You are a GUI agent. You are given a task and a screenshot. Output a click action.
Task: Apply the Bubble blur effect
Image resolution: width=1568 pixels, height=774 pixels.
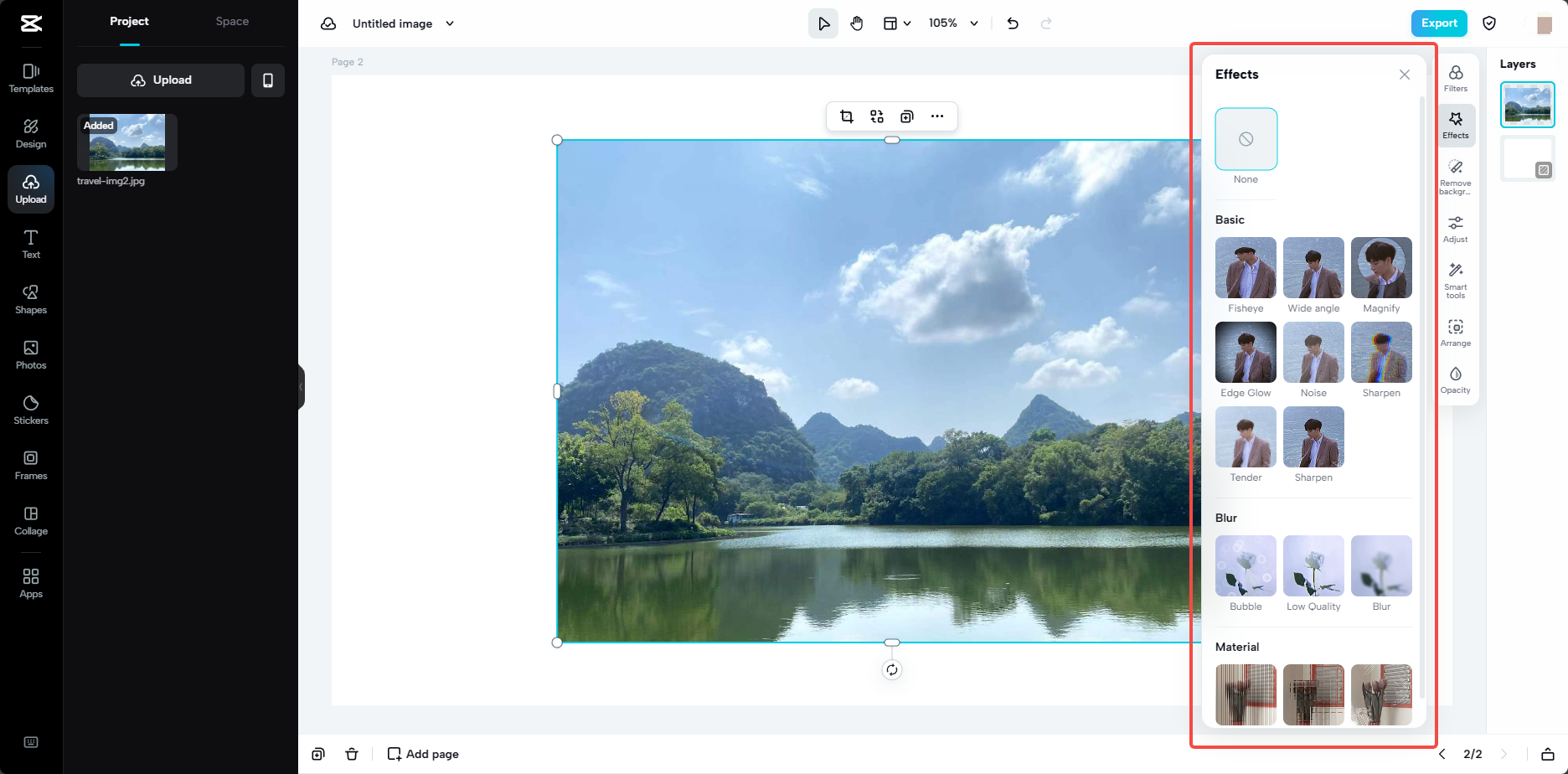coord(1246,566)
